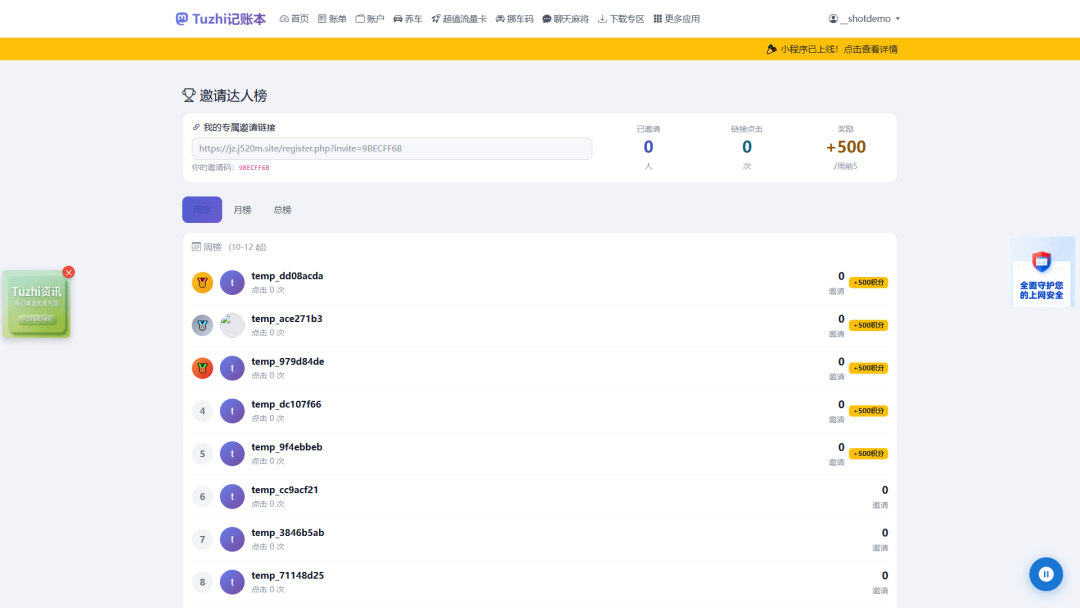Click the avatar of temp_979d84de
The image size is (1080, 608).
232,368
